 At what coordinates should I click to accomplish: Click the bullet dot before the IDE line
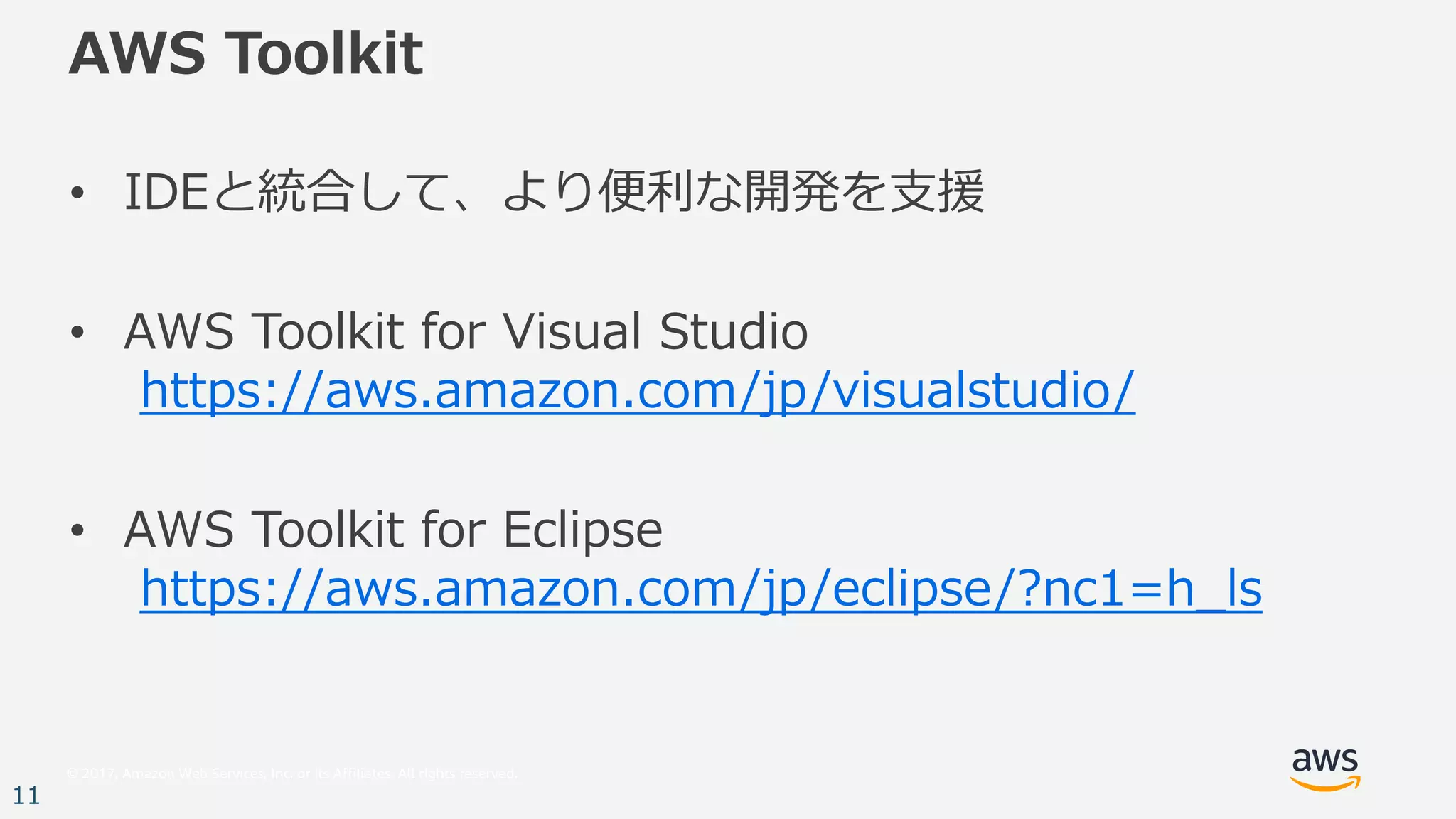(77, 193)
